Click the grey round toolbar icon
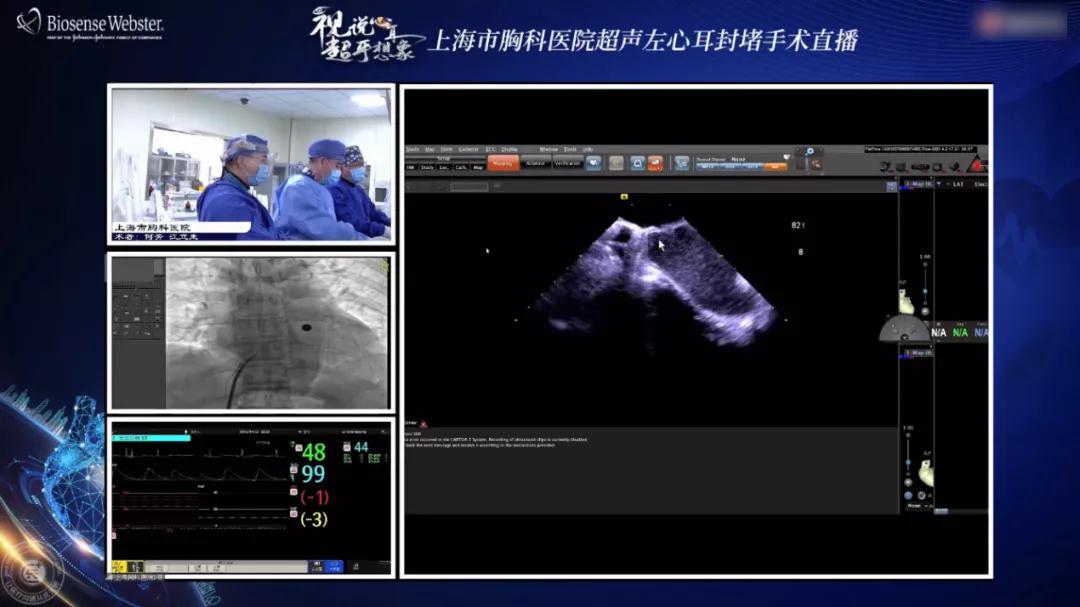This screenshot has height=607, width=1080. (615, 162)
